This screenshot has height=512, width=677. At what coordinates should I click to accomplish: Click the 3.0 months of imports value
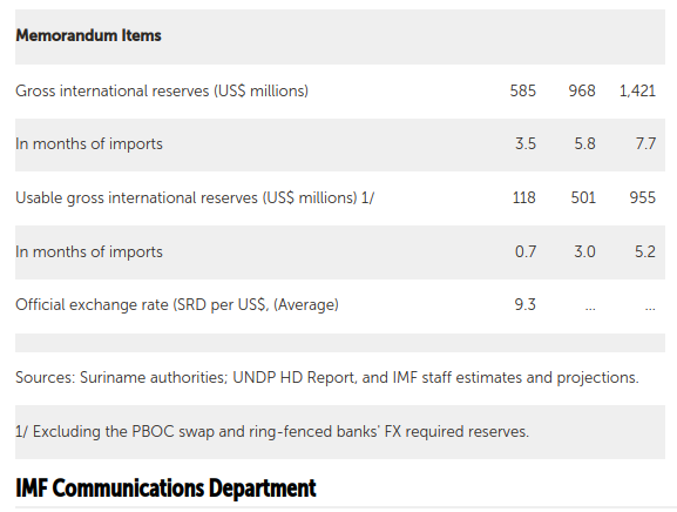[584, 252]
